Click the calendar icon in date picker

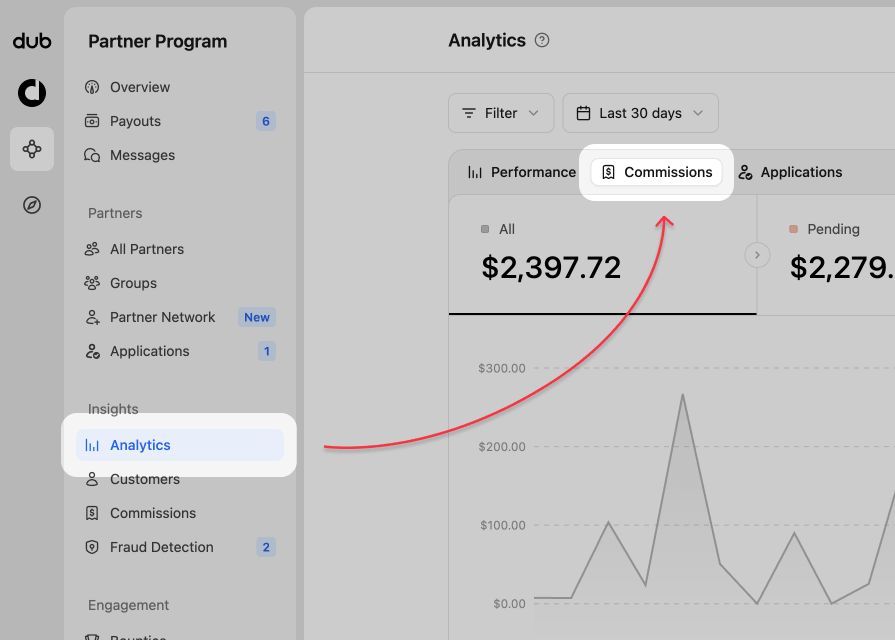point(583,113)
